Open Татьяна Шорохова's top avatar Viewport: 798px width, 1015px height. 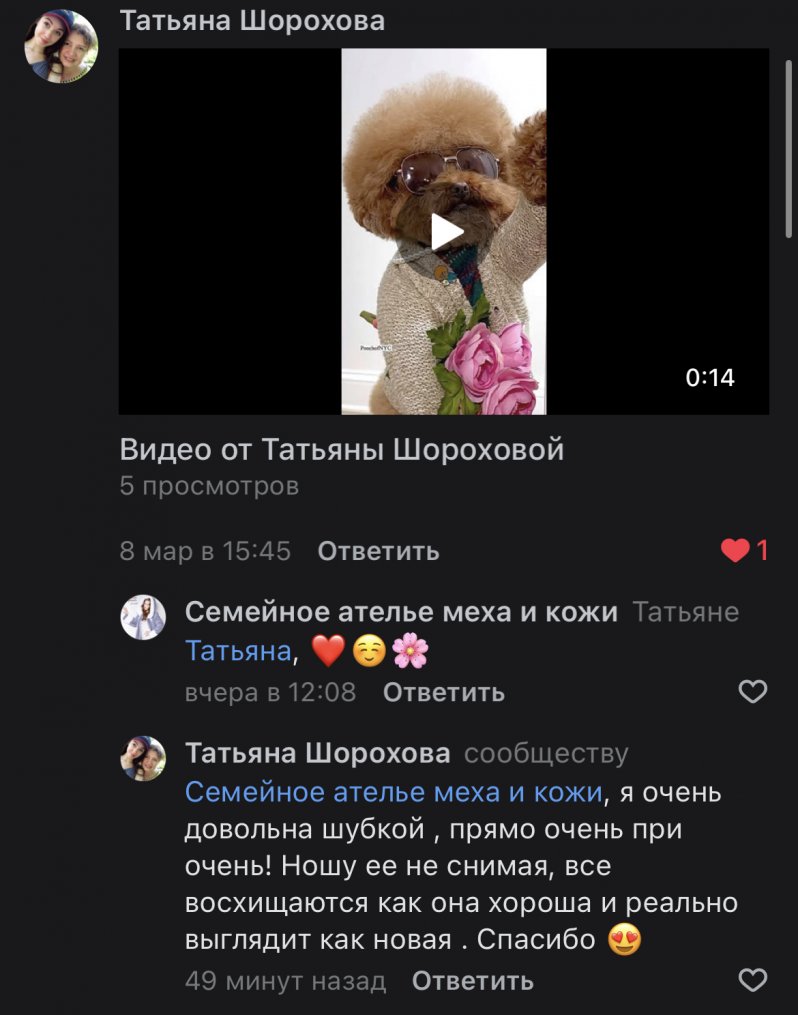pos(61,46)
